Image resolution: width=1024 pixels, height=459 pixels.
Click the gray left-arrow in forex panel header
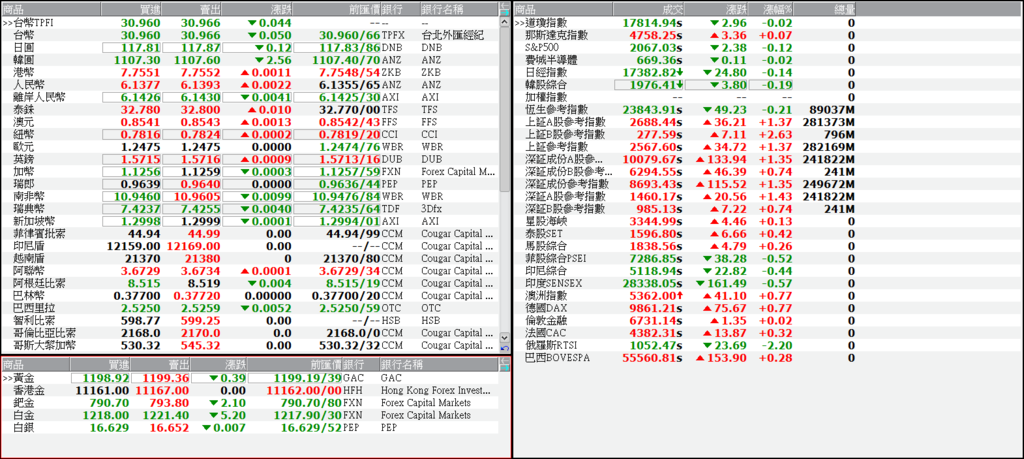click(x=505, y=5)
